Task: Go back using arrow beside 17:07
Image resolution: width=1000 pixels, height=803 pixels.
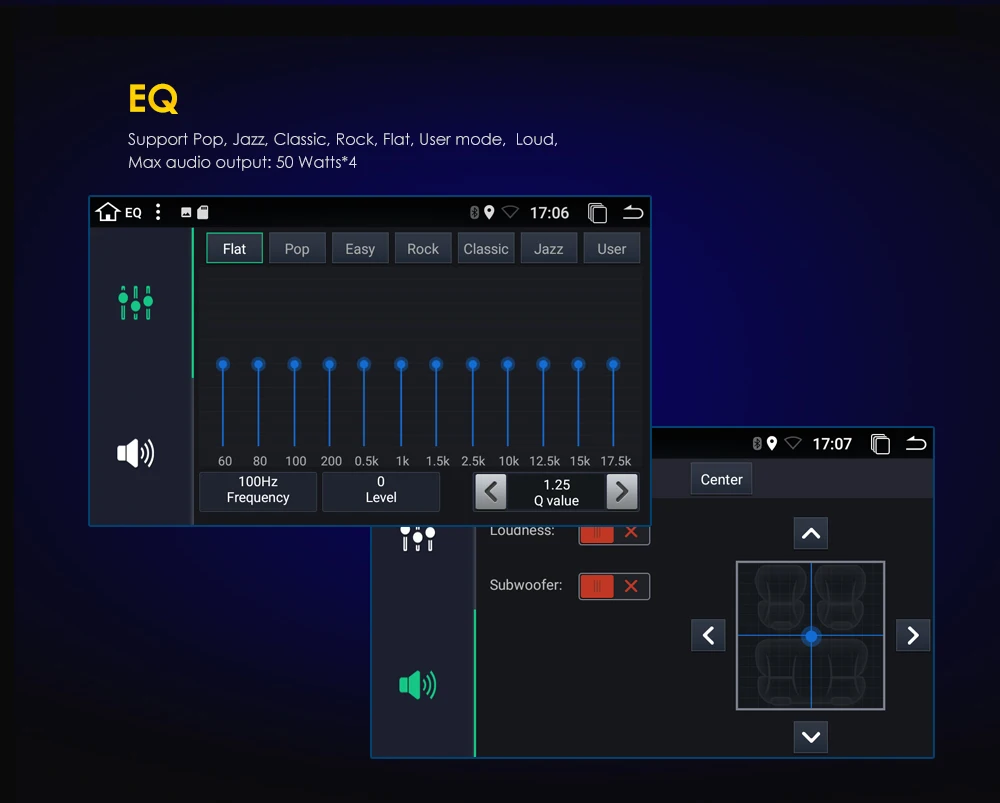Action: (x=916, y=443)
